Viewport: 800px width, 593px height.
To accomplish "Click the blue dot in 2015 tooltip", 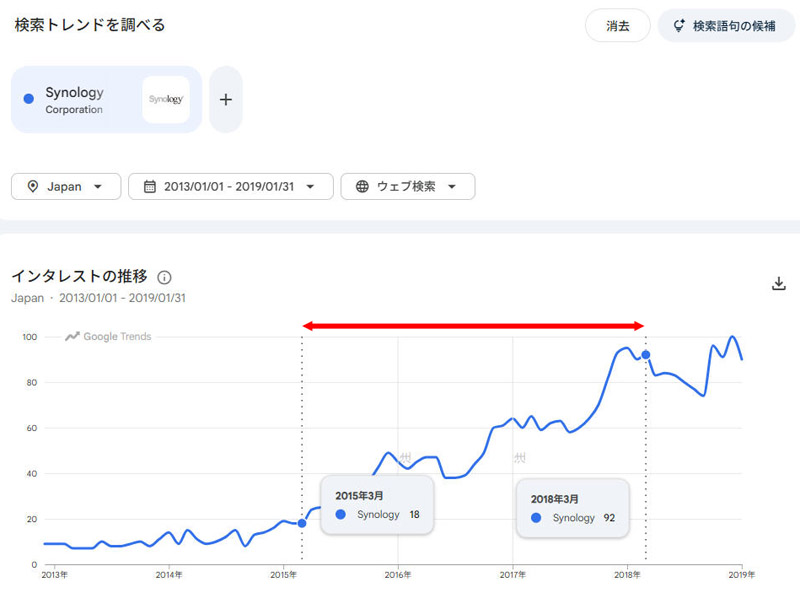I will tap(341, 514).
